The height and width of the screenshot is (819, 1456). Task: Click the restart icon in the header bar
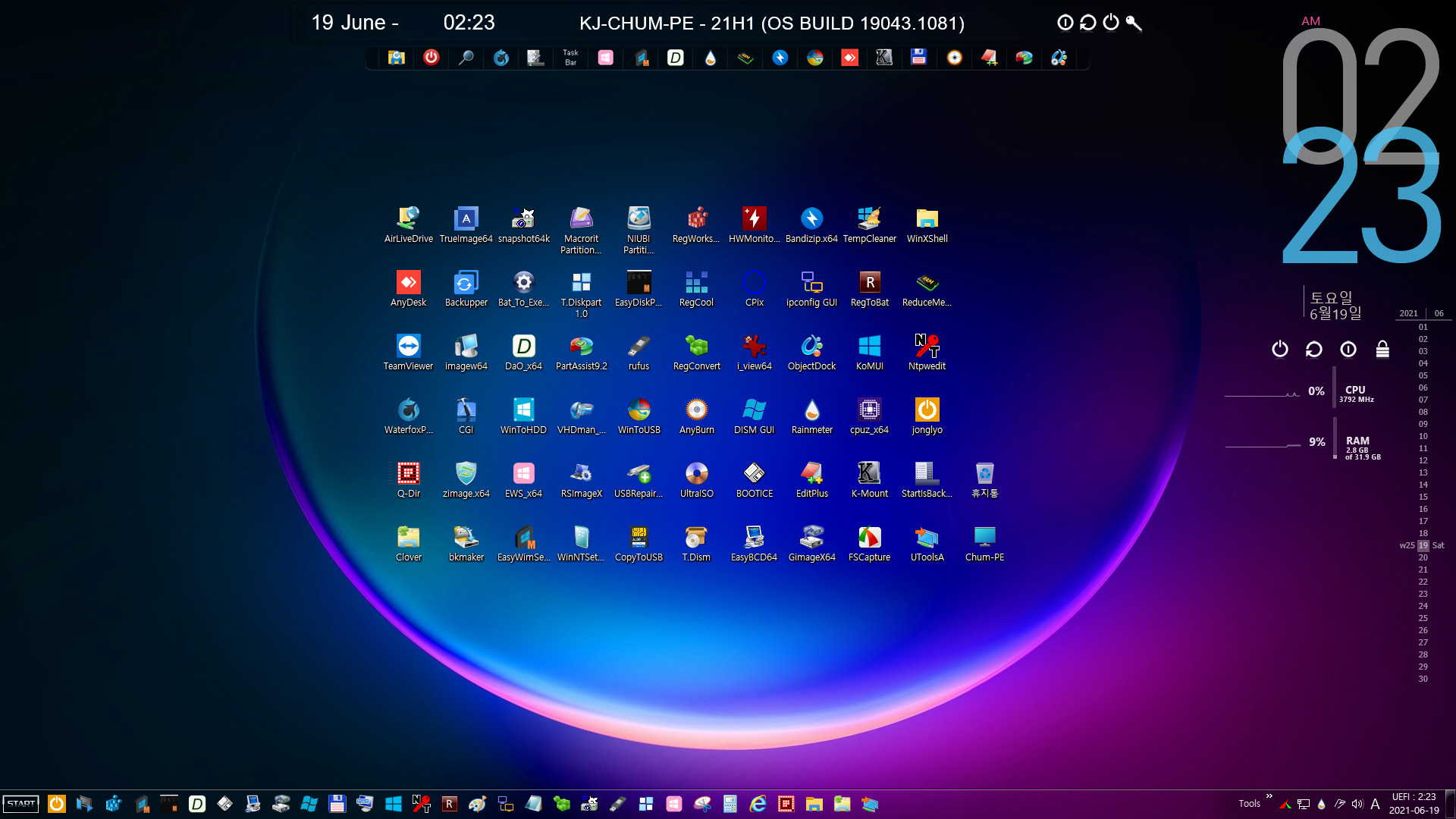[x=1088, y=23]
